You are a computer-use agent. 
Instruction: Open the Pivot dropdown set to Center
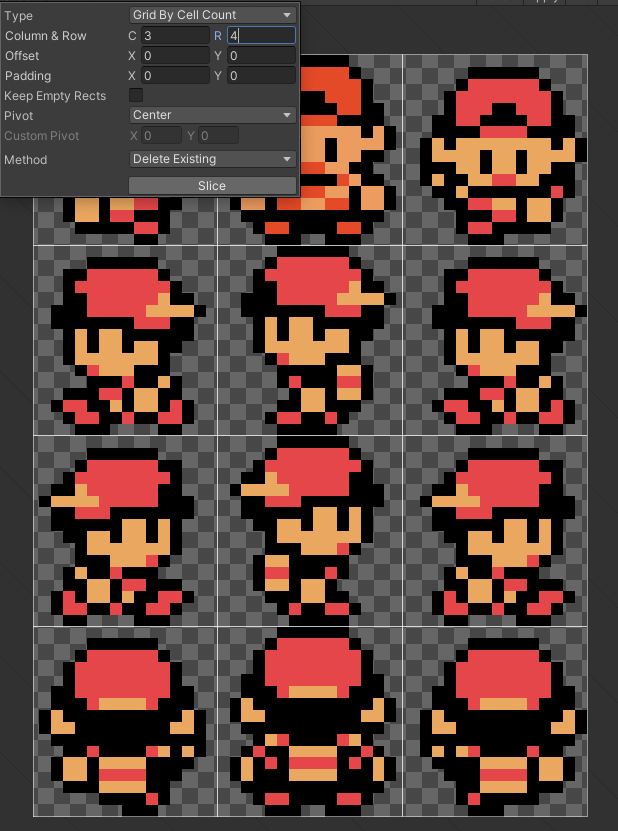pyautogui.click(x=212, y=115)
